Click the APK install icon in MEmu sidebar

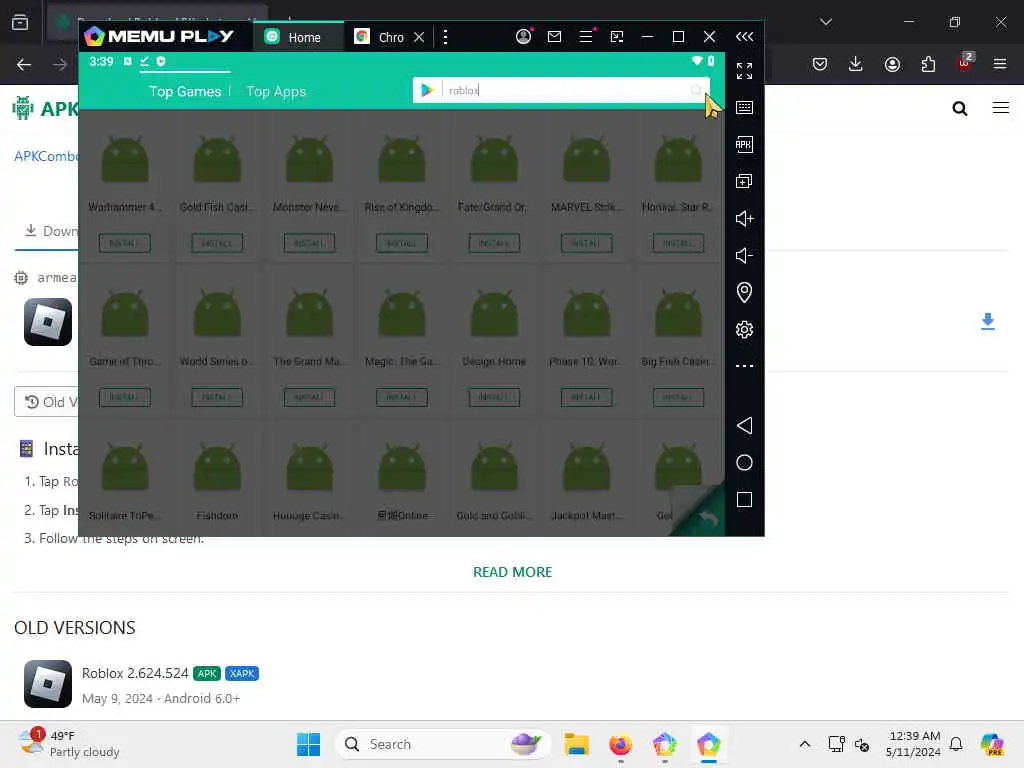click(744, 144)
